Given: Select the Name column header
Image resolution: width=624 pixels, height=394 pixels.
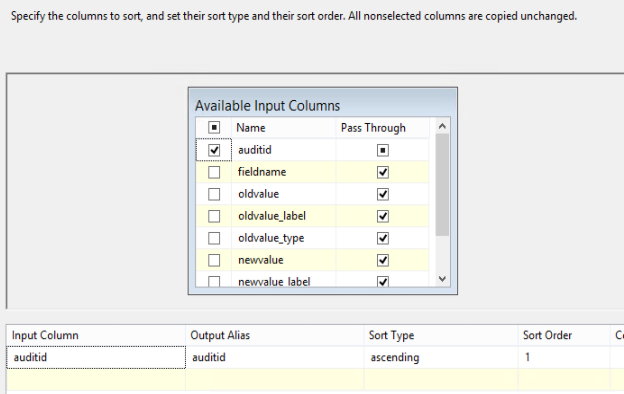Looking at the screenshot, I should 283,128.
